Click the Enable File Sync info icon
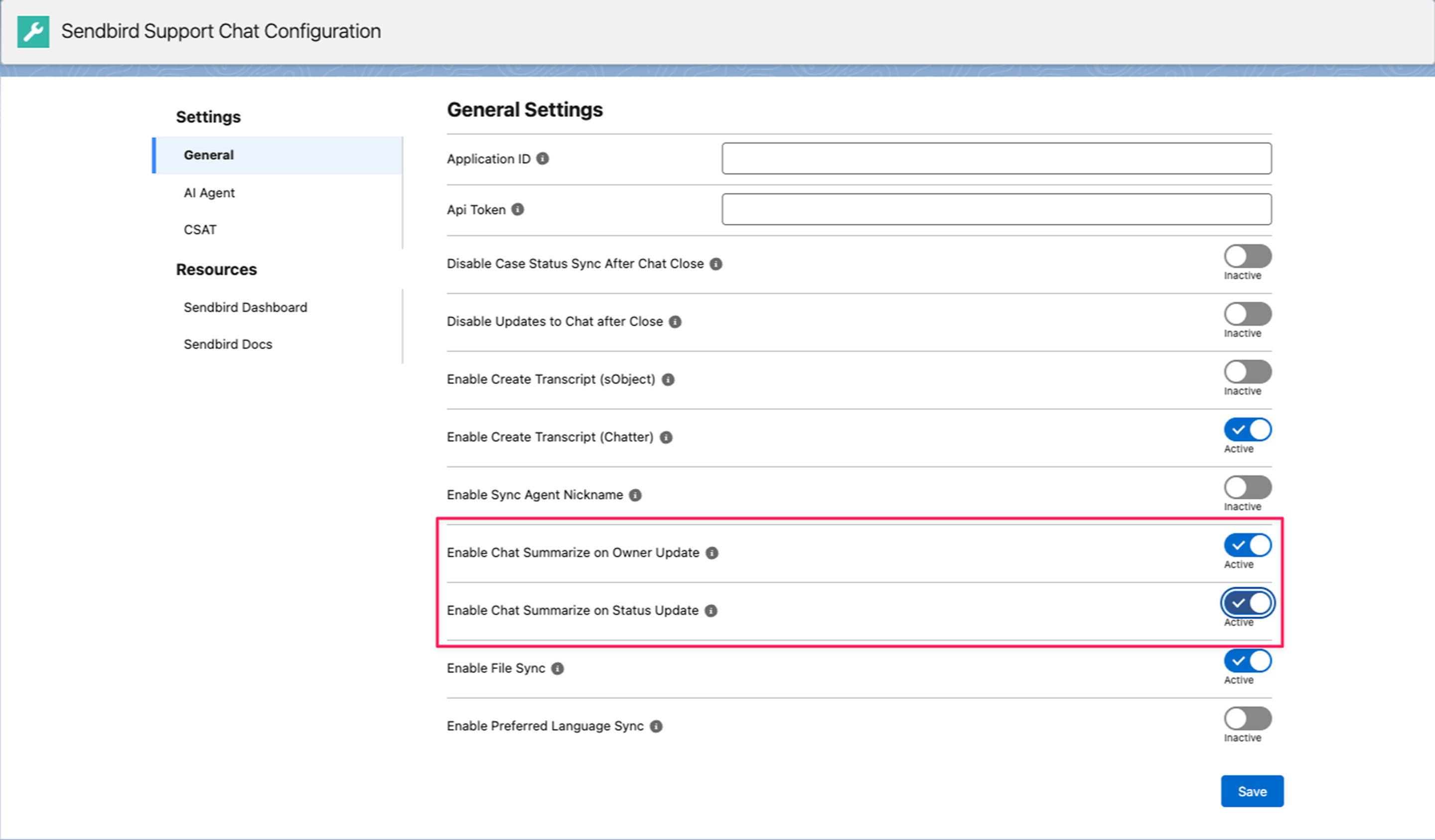 (x=558, y=669)
